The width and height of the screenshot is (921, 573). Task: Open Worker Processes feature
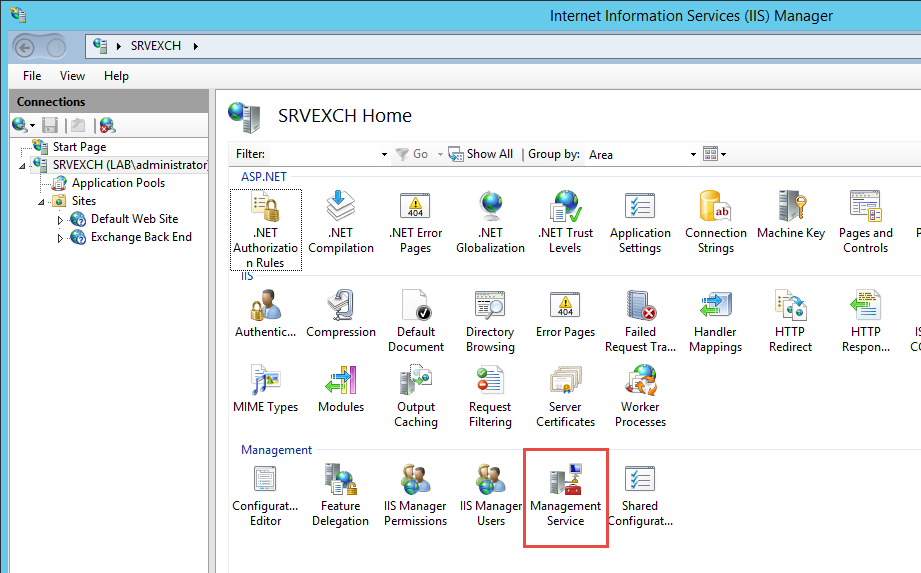[640, 396]
